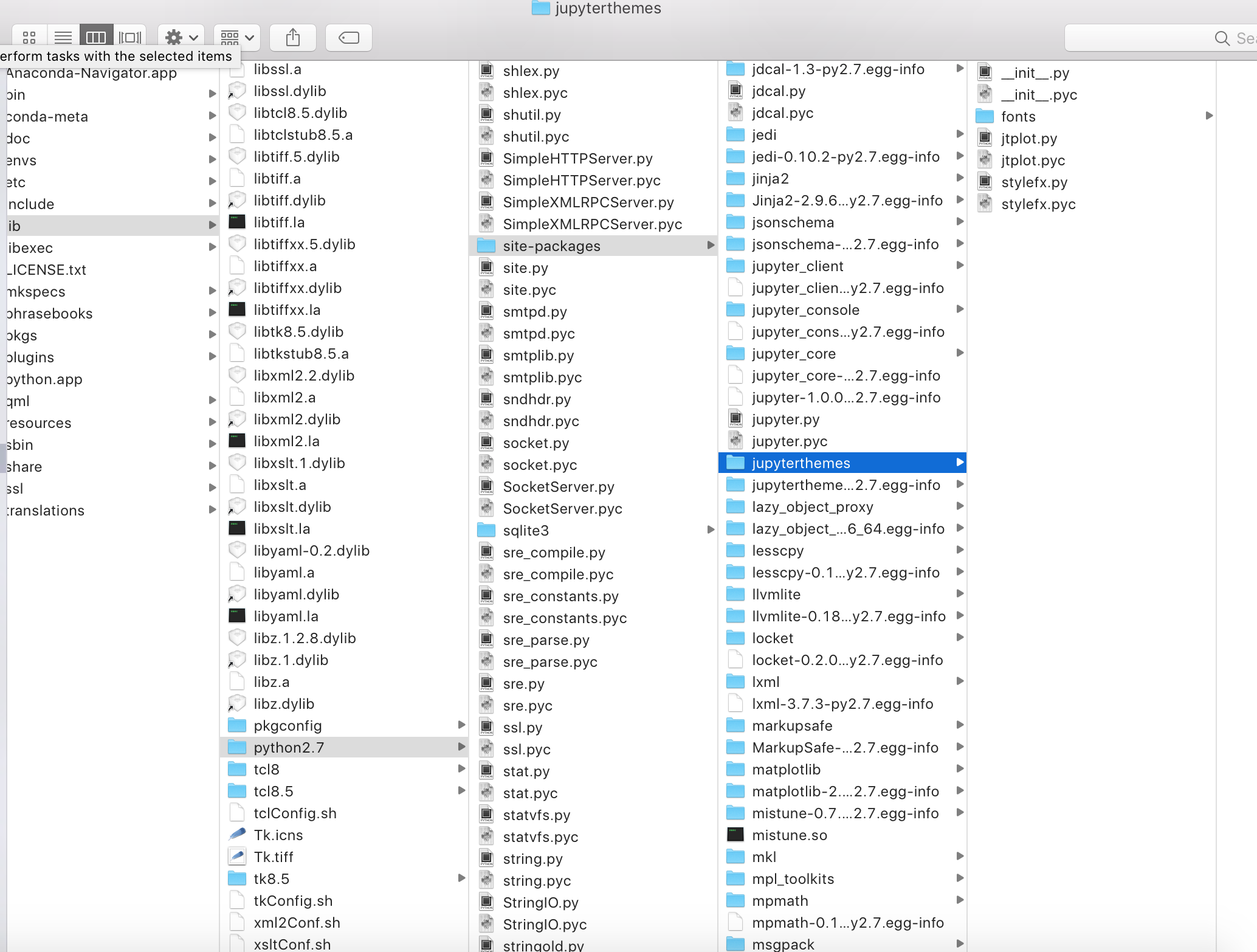
Task: Select the column view button
Action: coord(95,36)
